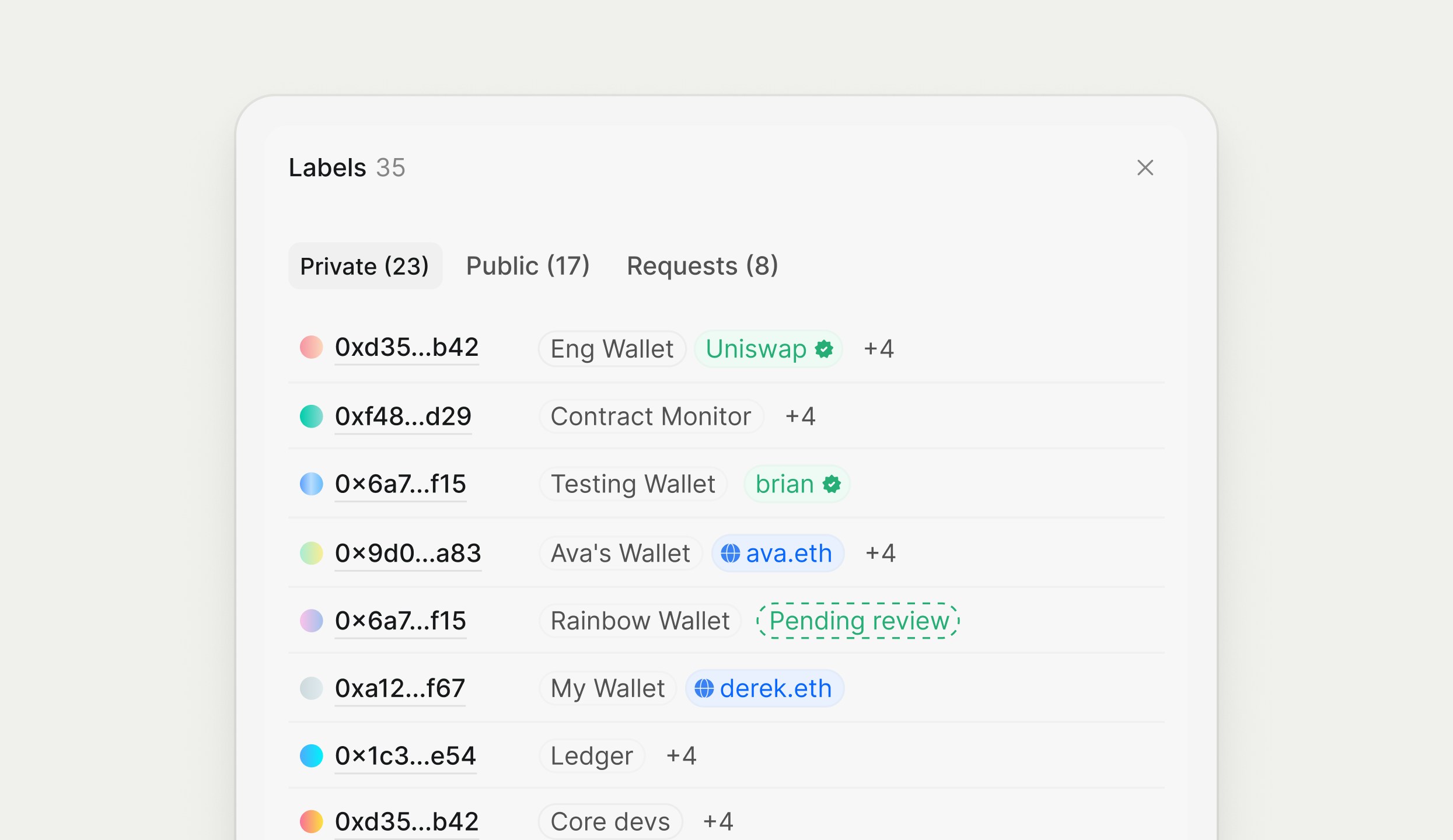Open address link 0xf48...d29
The width and height of the screenshot is (1453, 840).
click(x=403, y=417)
